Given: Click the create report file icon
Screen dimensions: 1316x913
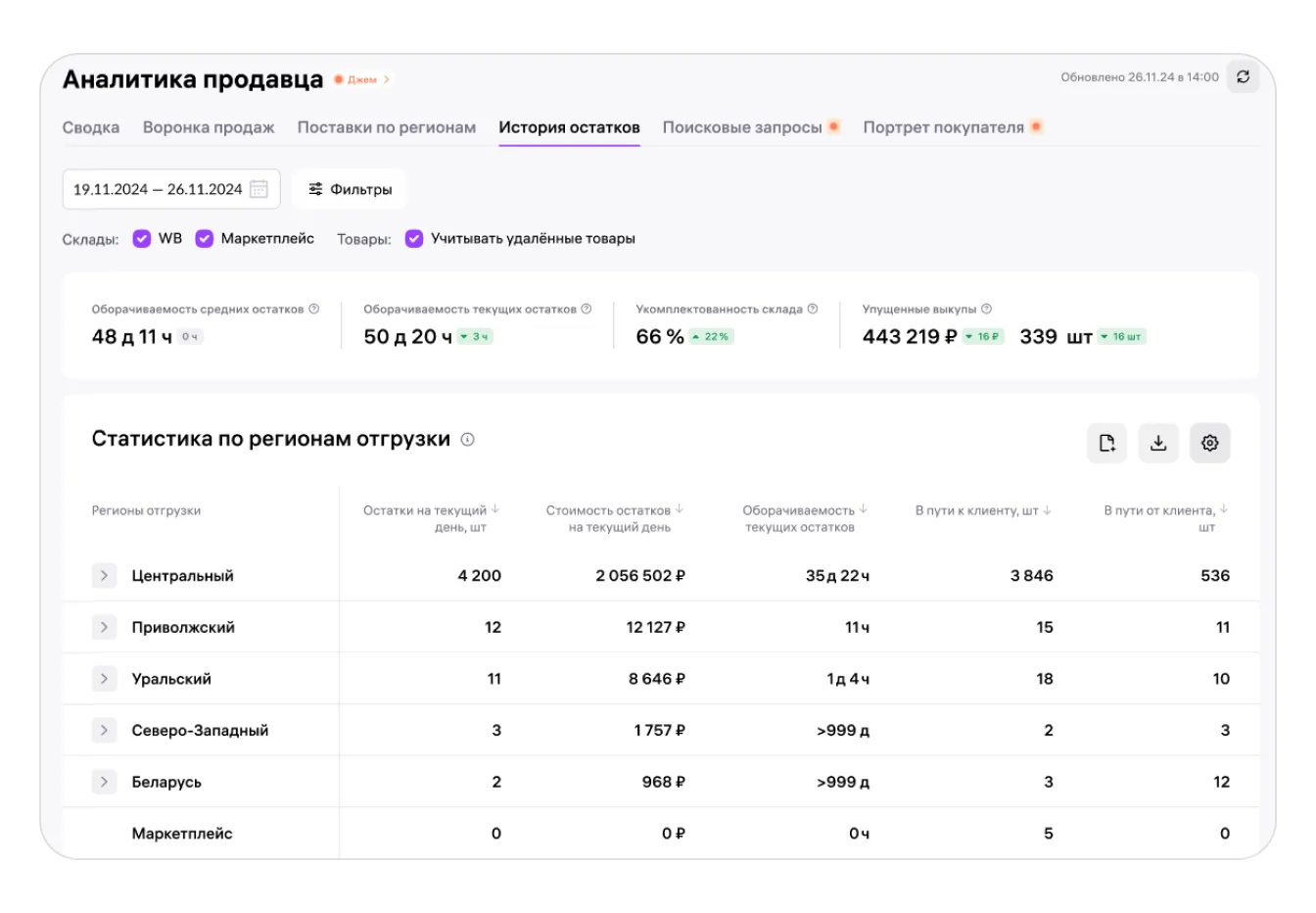Looking at the screenshot, I should click(1106, 443).
